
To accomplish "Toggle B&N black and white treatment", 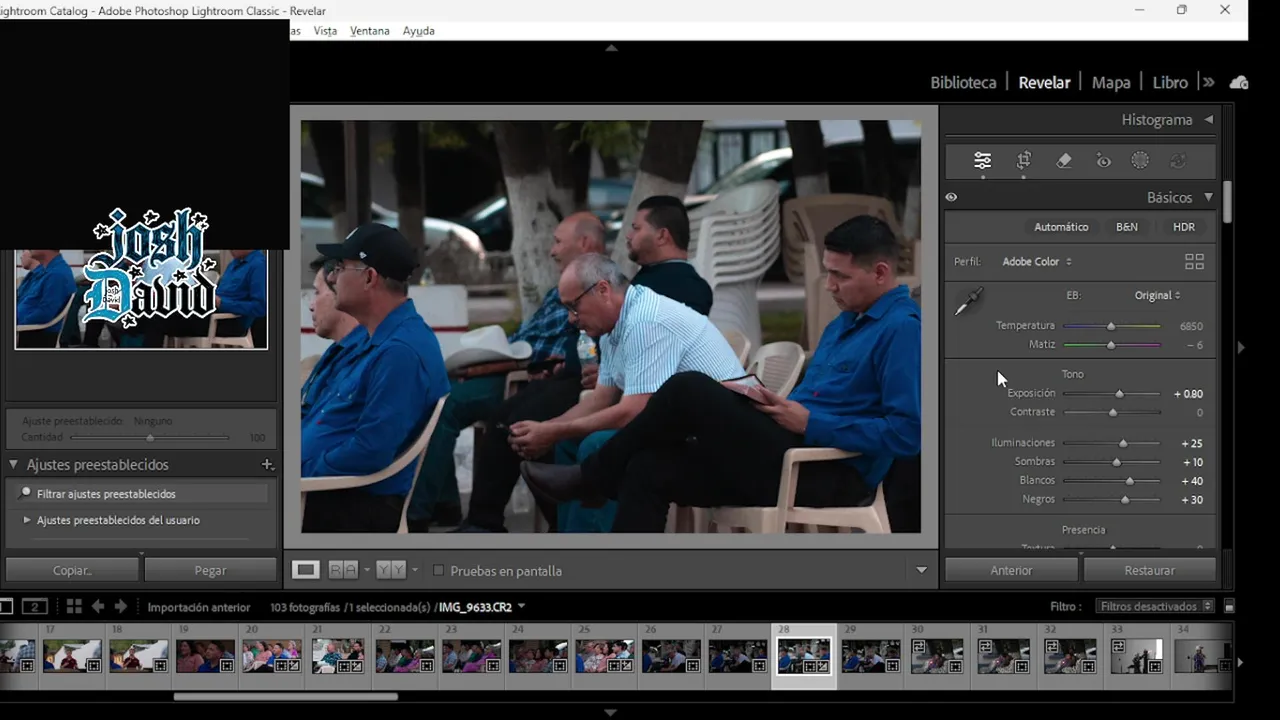I will click(1127, 227).
